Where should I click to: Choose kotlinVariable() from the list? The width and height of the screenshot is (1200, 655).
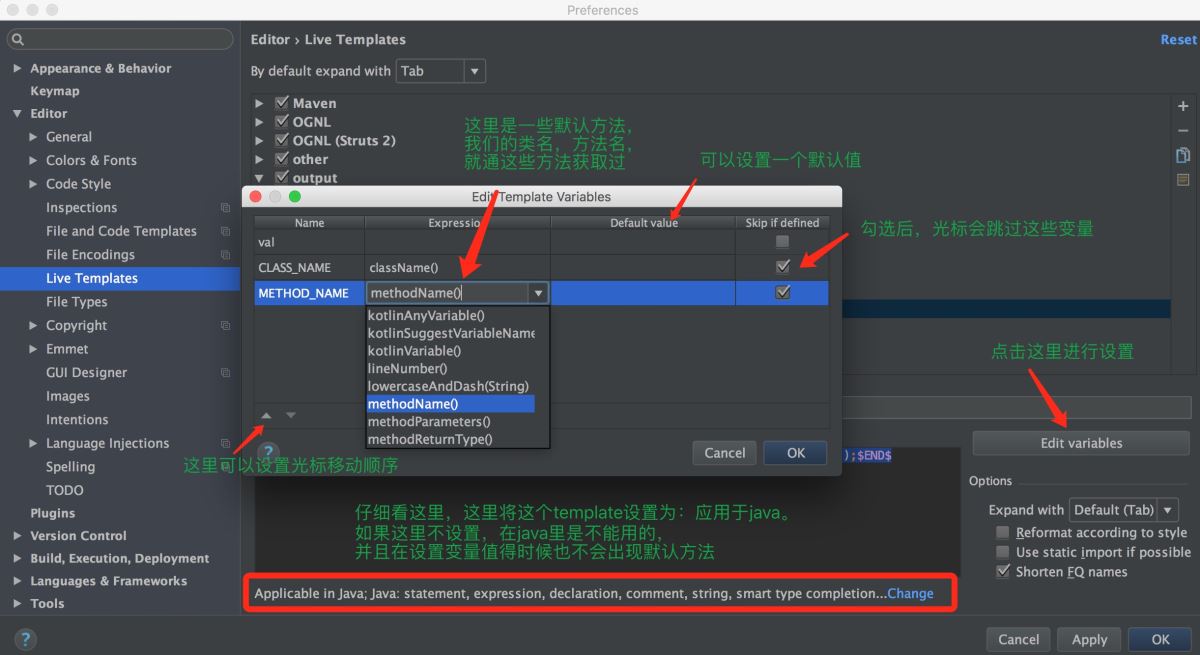[x=451, y=351]
